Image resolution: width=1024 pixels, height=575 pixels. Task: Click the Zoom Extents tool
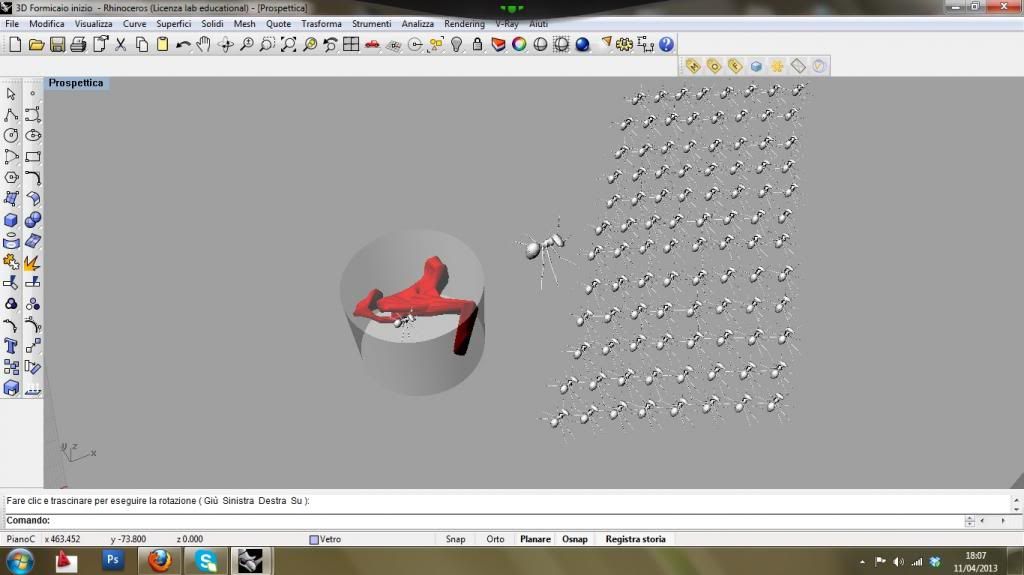[288, 44]
